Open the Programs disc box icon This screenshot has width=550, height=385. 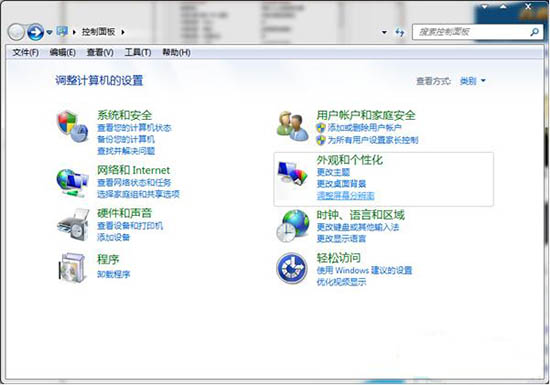[73, 267]
